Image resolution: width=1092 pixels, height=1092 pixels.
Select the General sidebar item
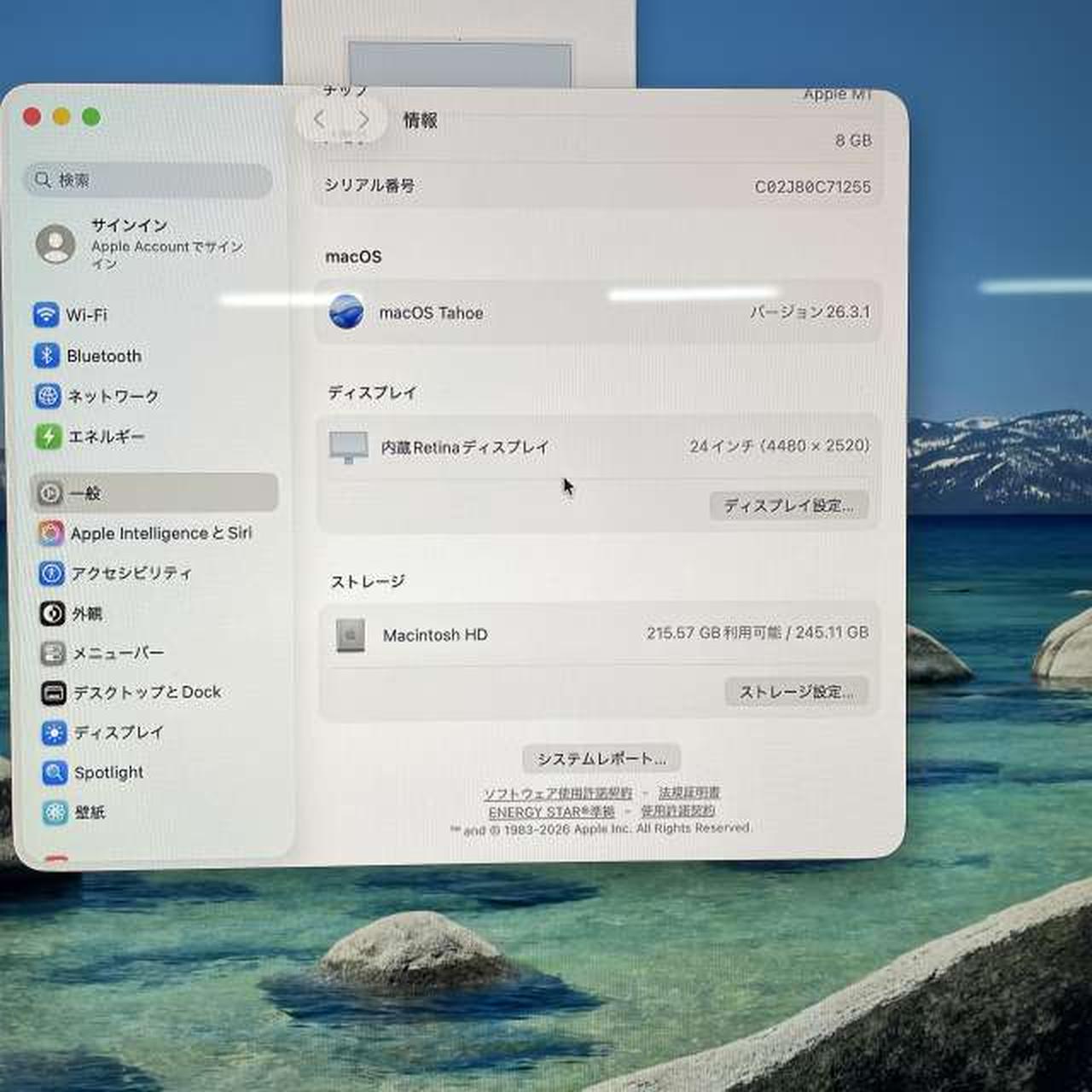point(154,493)
